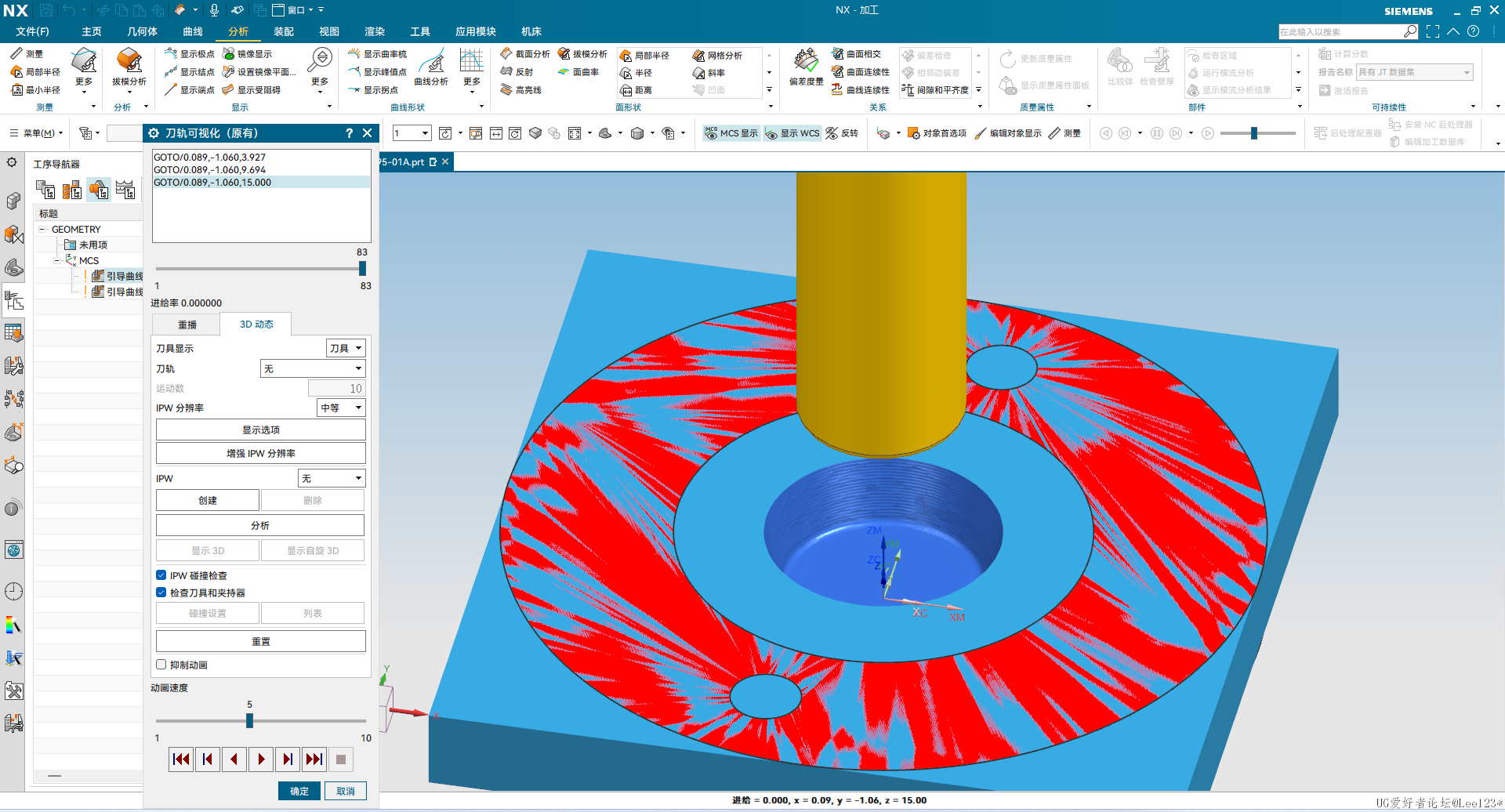Open the History clock sidebar icon
This screenshot has height=812, width=1505.
coord(13,592)
